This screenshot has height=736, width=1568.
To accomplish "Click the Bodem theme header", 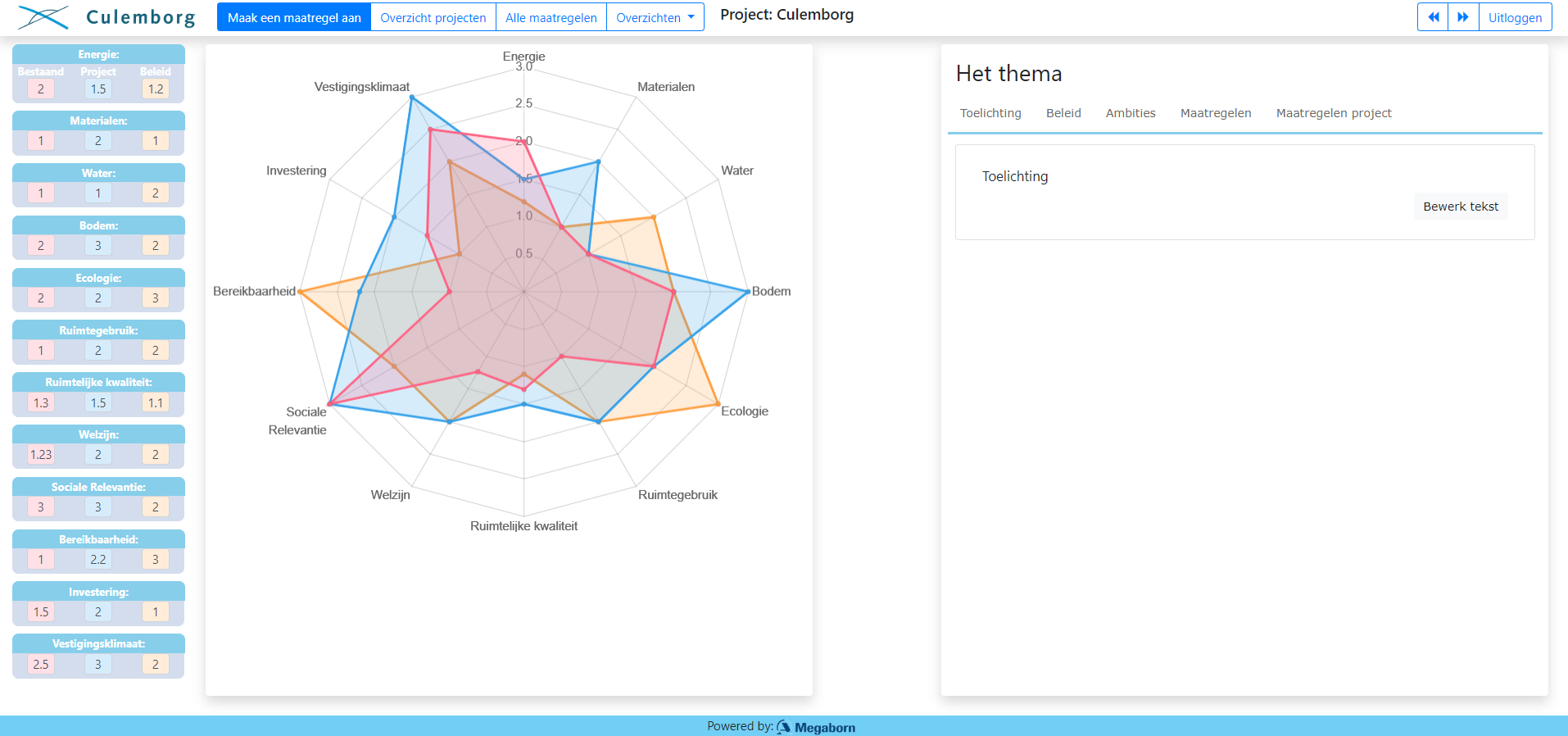I will pos(98,225).
